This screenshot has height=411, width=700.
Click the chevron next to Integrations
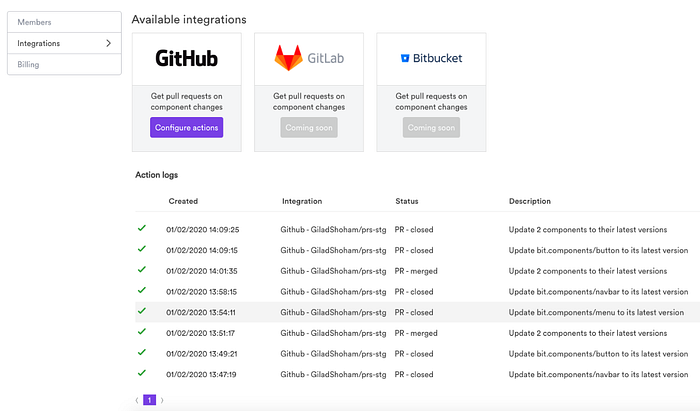tap(108, 43)
